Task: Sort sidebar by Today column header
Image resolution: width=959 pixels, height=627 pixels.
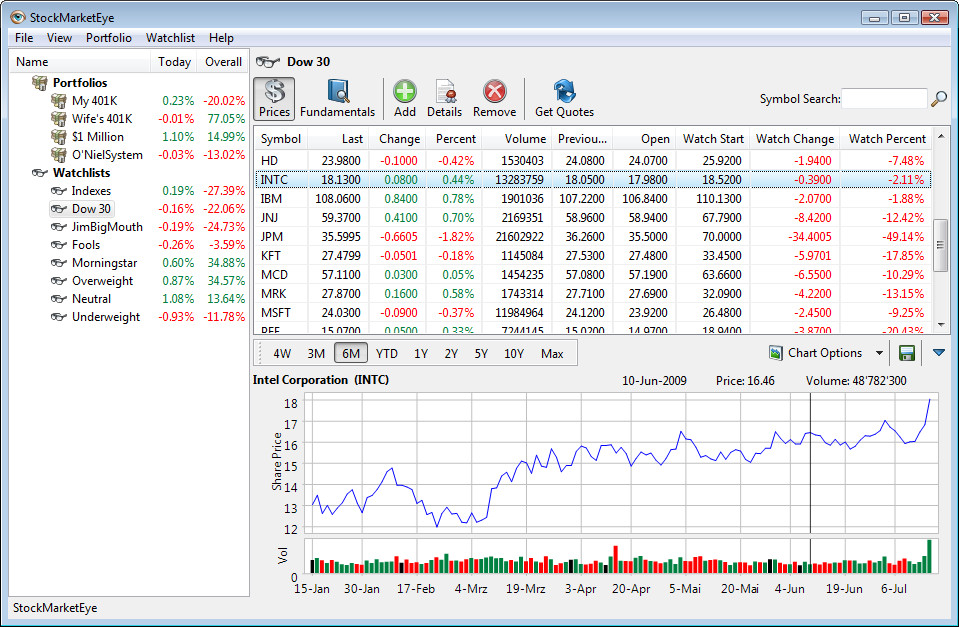Action: [x=174, y=62]
